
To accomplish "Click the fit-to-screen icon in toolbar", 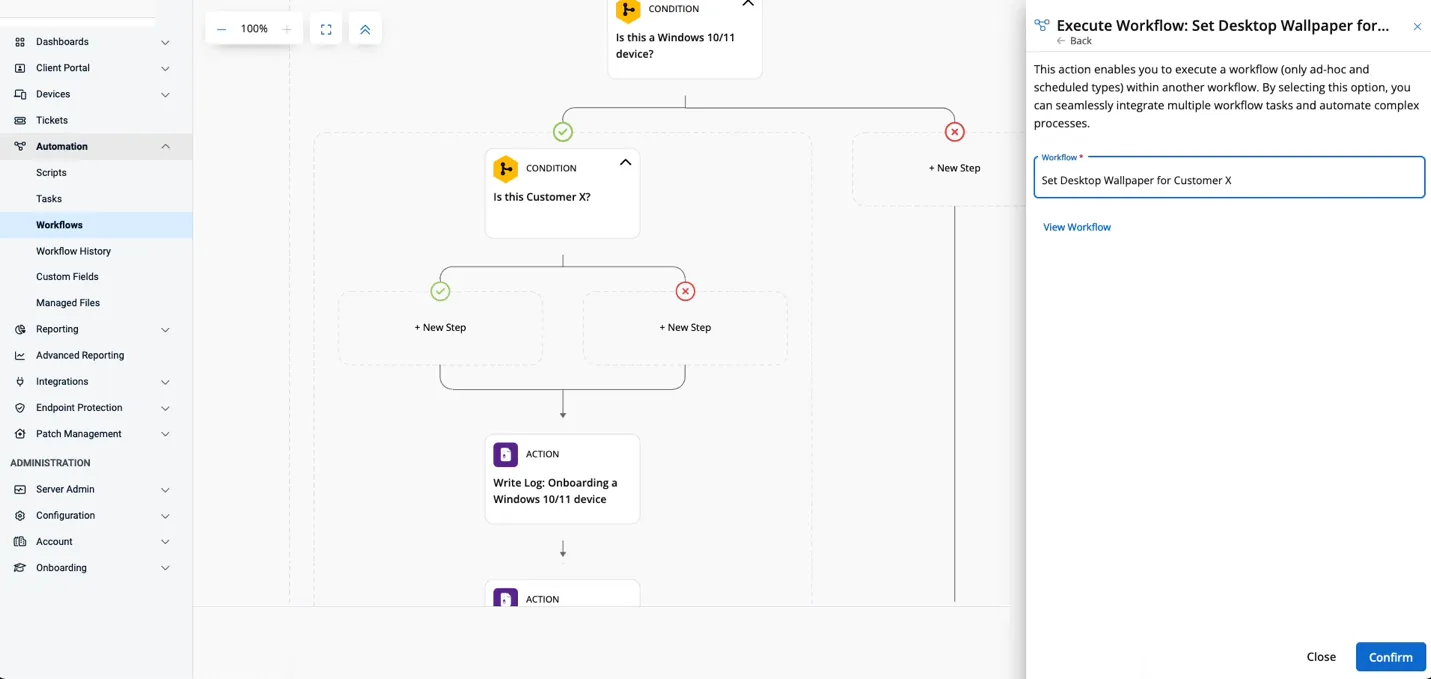I will (326, 29).
